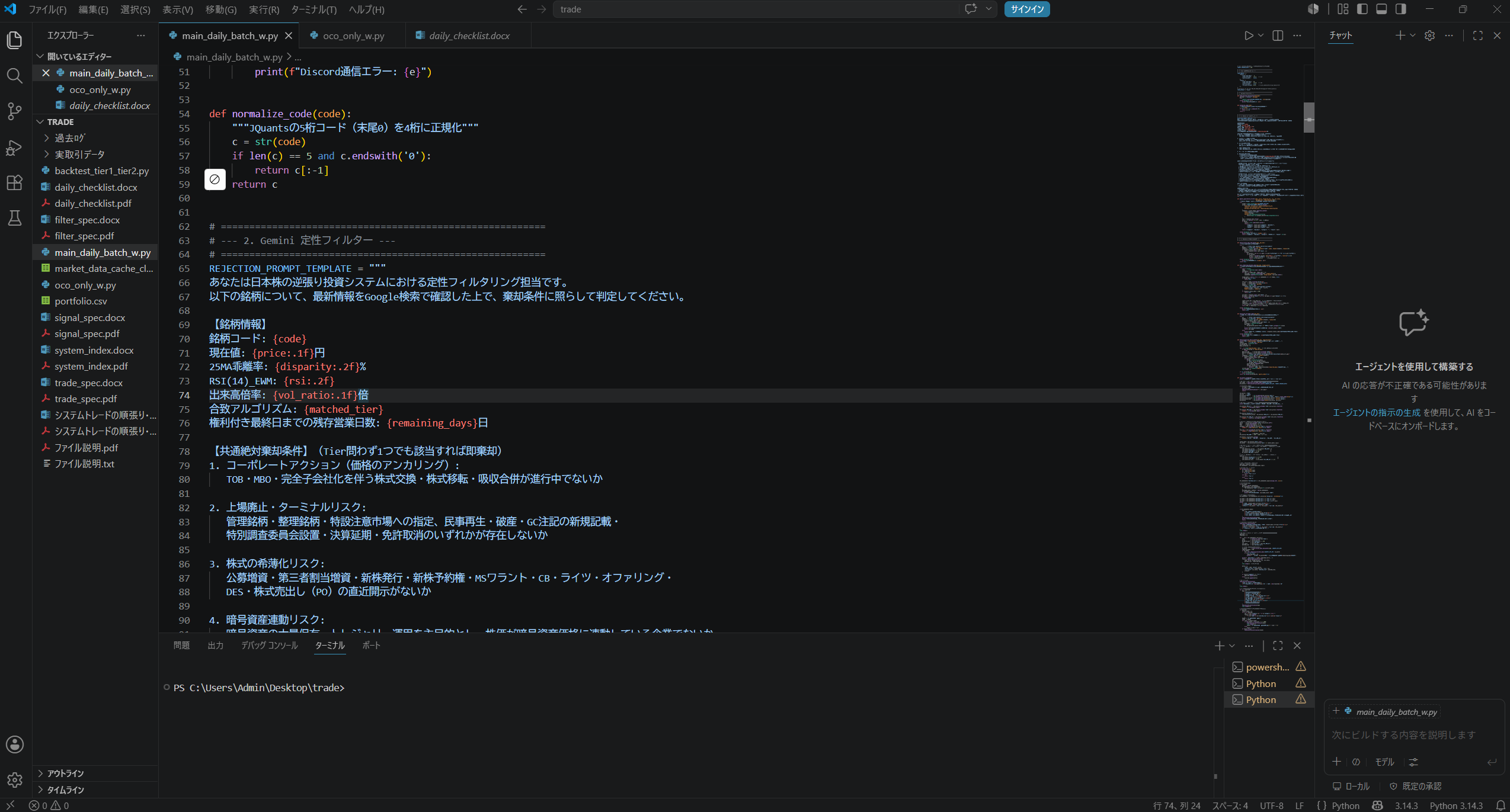
Task: Open the Testing flask view
Action: (14, 218)
